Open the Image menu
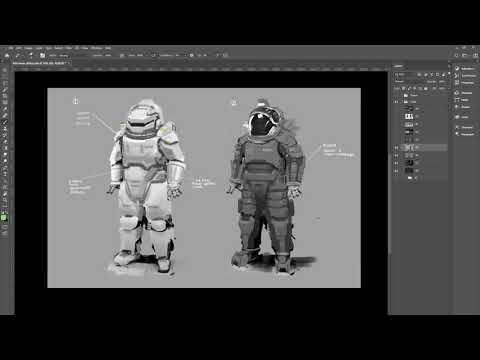 [28, 48]
